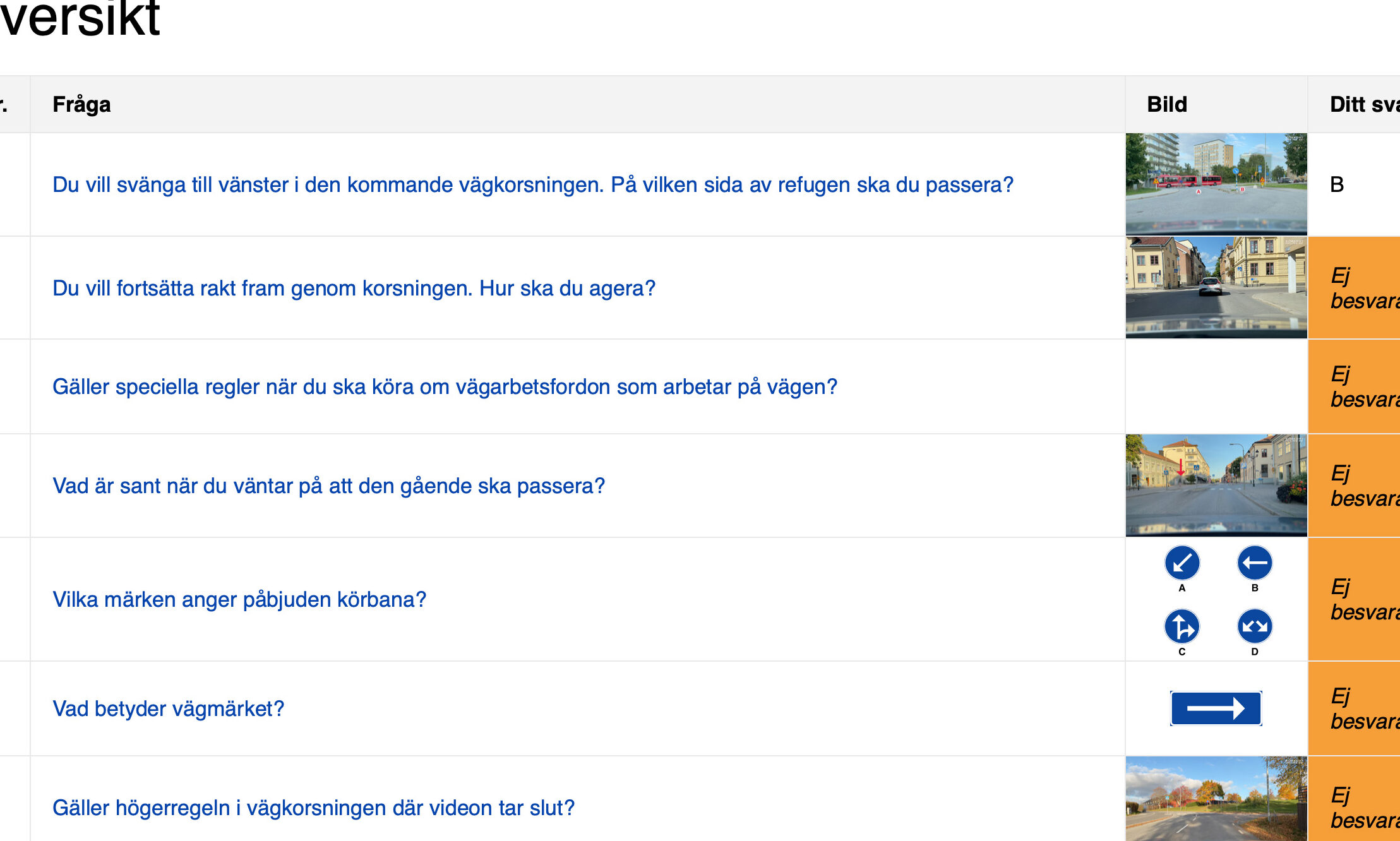
Task: Click the yellow buildings street thumbnail
Action: click(1216, 288)
